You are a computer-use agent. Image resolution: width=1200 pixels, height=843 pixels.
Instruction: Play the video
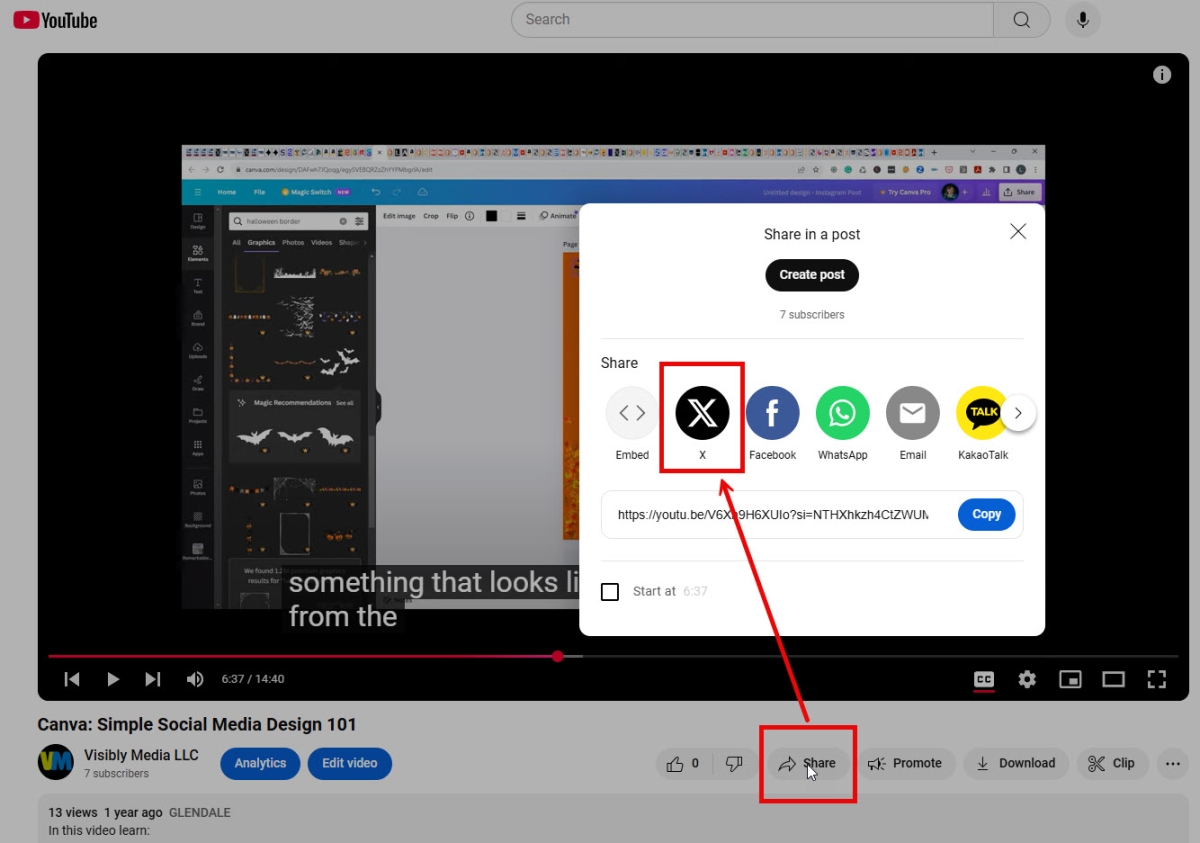click(x=113, y=679)
